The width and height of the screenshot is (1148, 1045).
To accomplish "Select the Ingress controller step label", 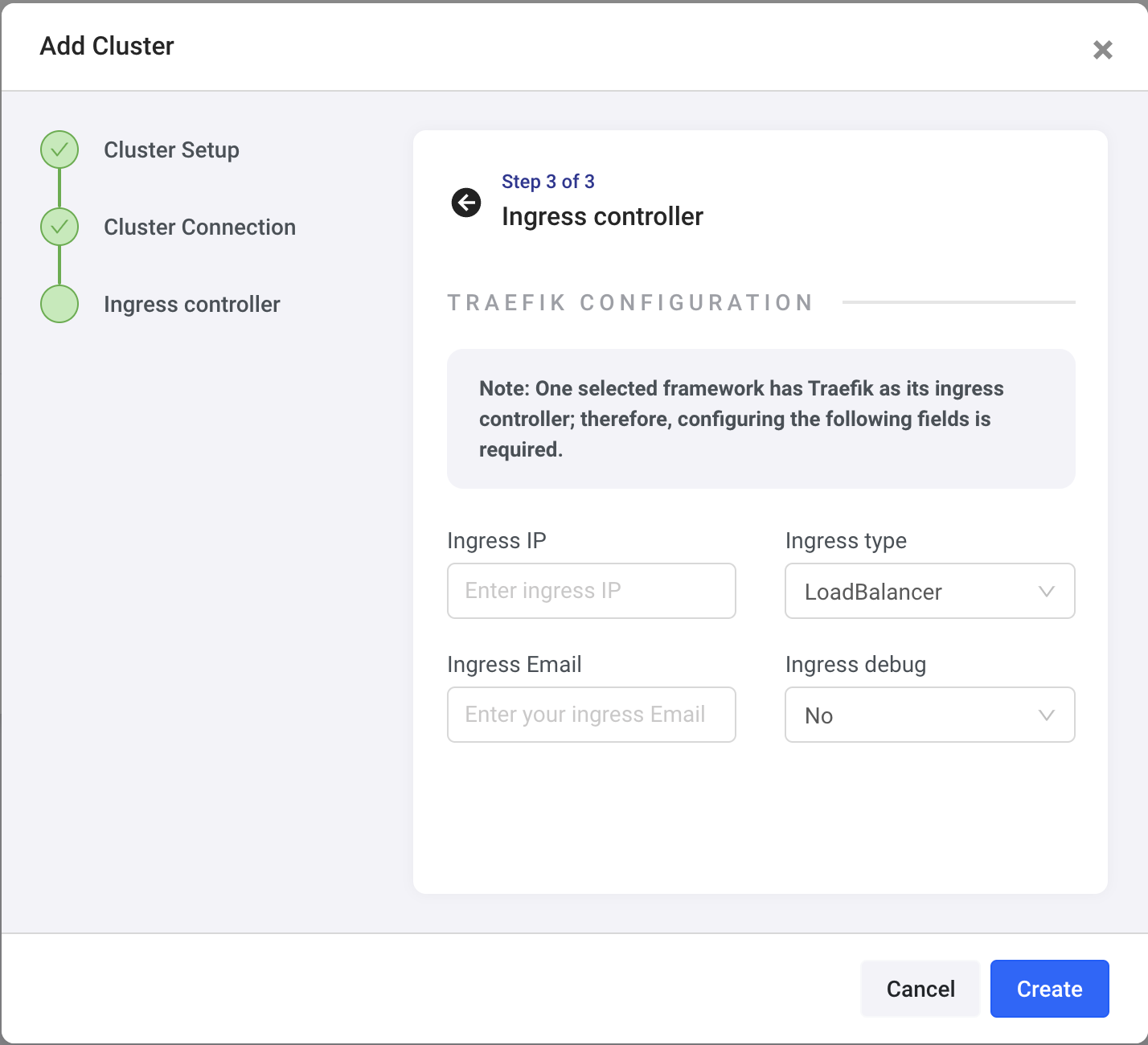I will click(191, 305).
